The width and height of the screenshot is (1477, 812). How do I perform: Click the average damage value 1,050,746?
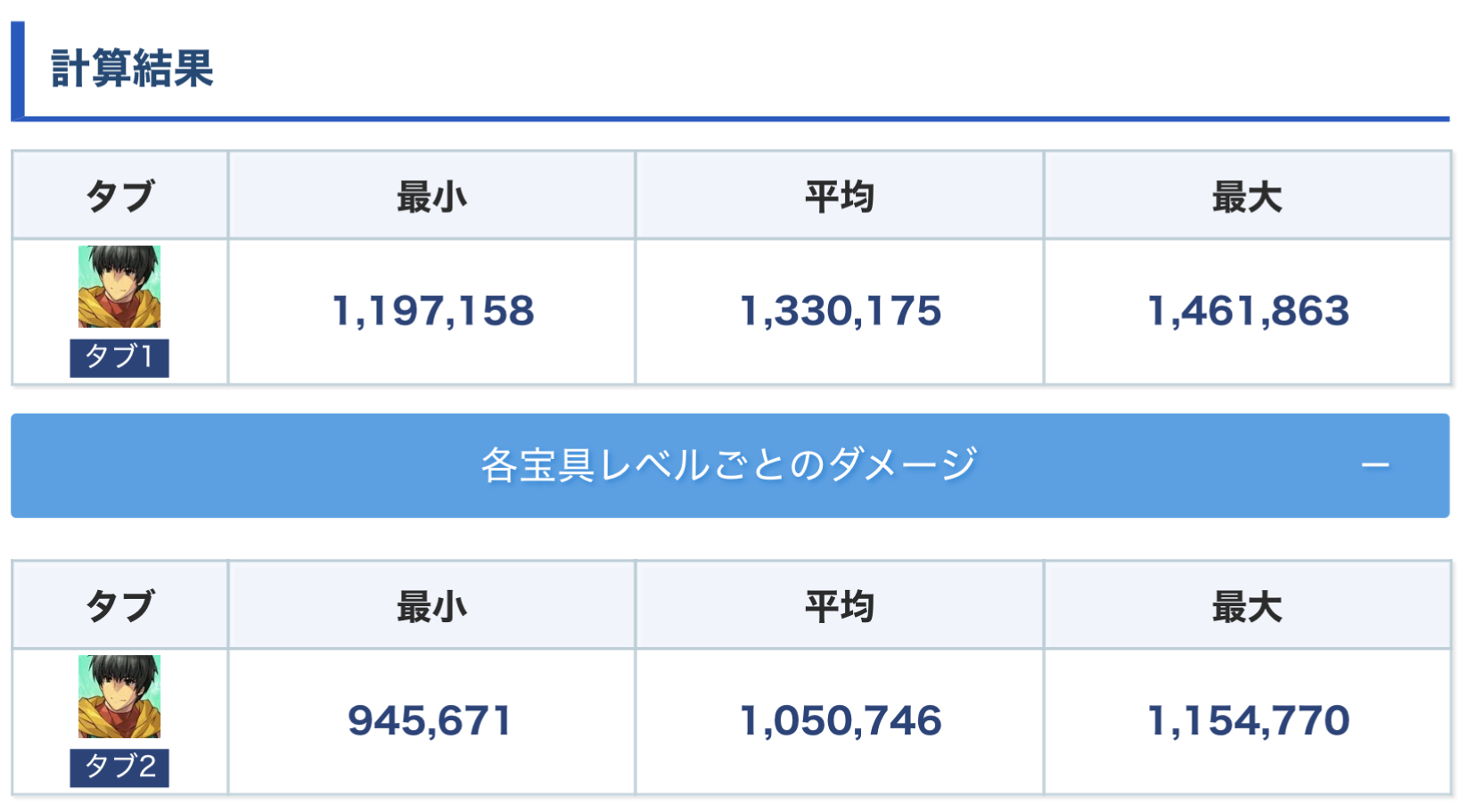click(840, 721)
